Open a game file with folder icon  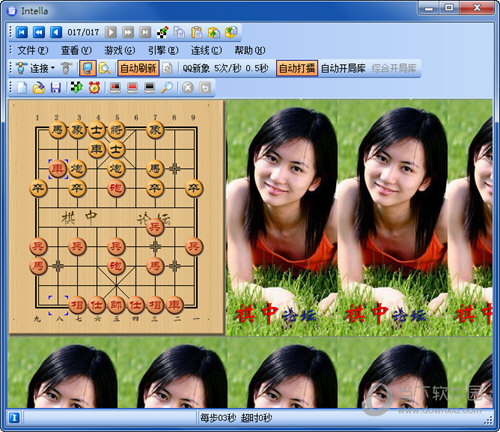39,88
